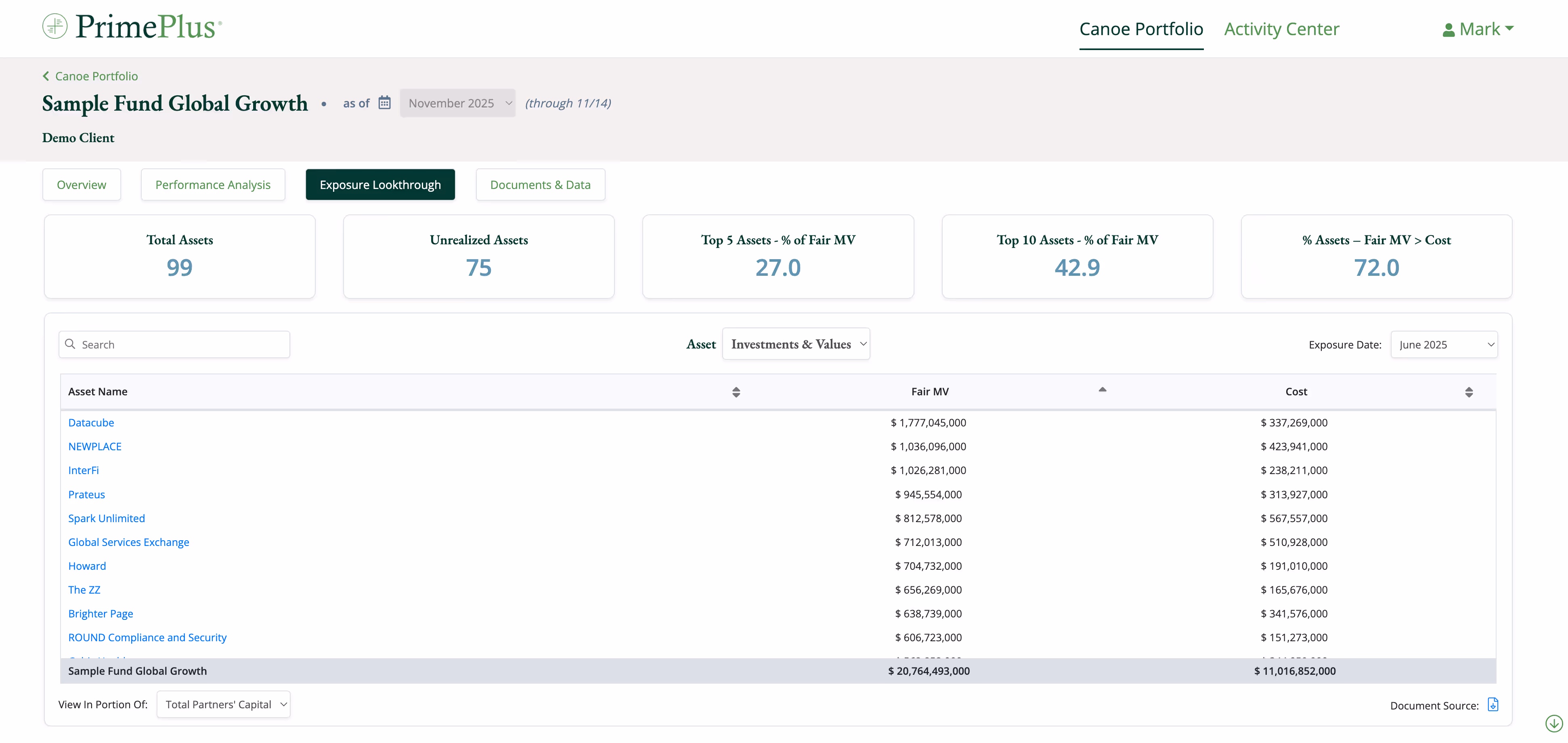The height and width of the screenshot is (743, 1568).
Task: Toggle Fair MV sort direction arrow
Action: (x=1102, y=390)
